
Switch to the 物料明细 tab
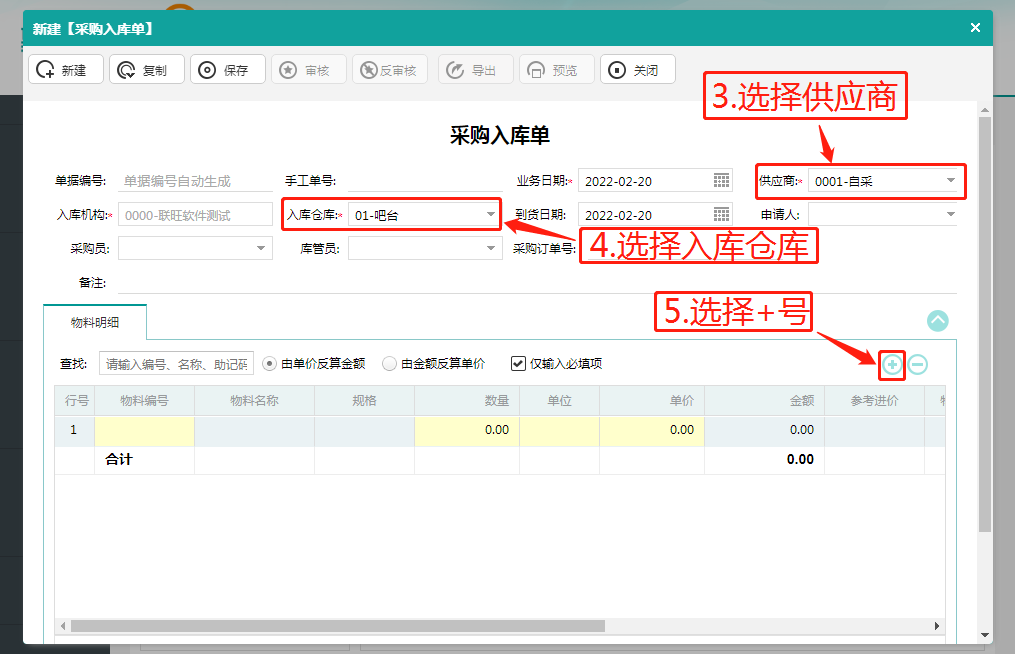95,322
